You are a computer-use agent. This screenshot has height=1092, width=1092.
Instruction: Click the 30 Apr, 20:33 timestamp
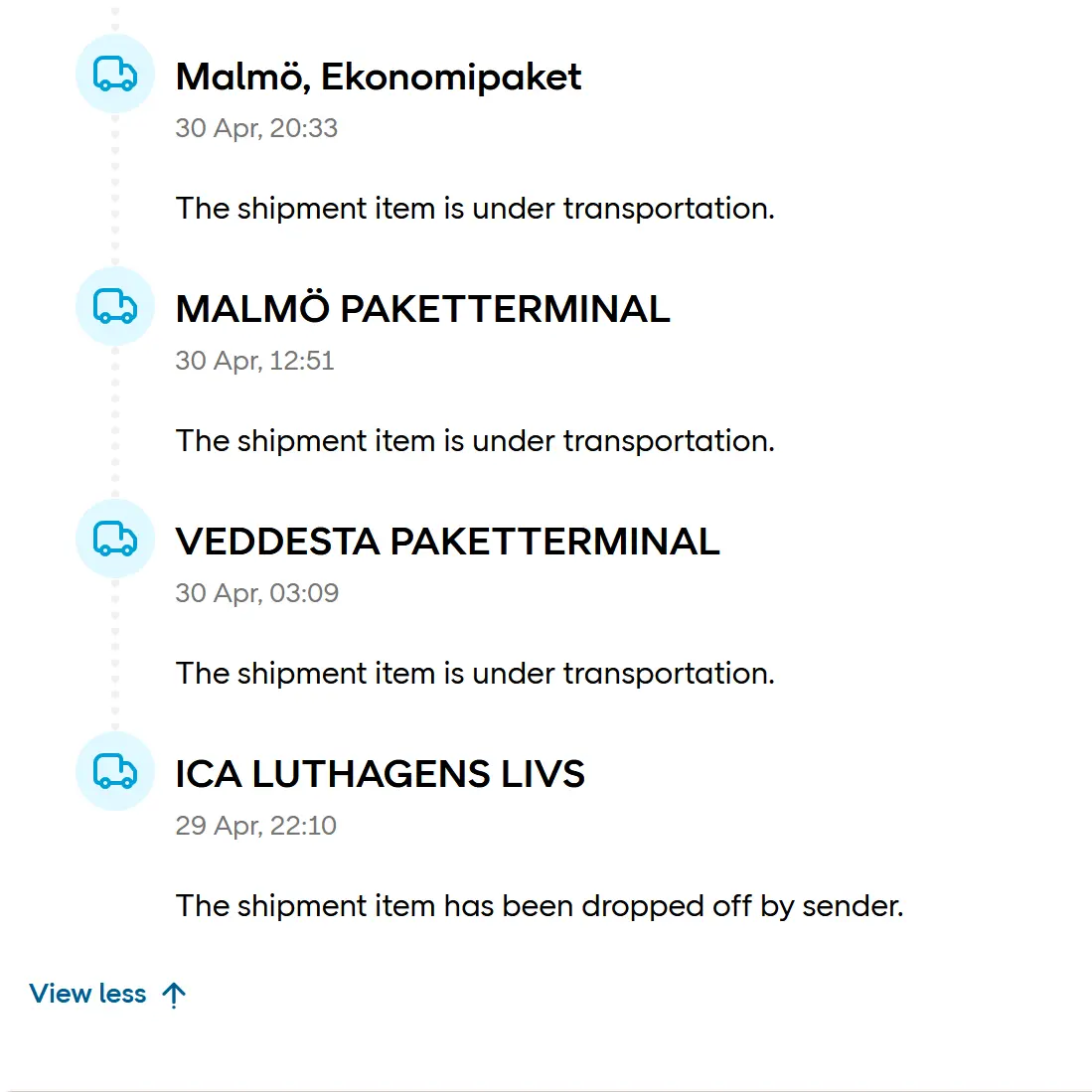[256, 128]
